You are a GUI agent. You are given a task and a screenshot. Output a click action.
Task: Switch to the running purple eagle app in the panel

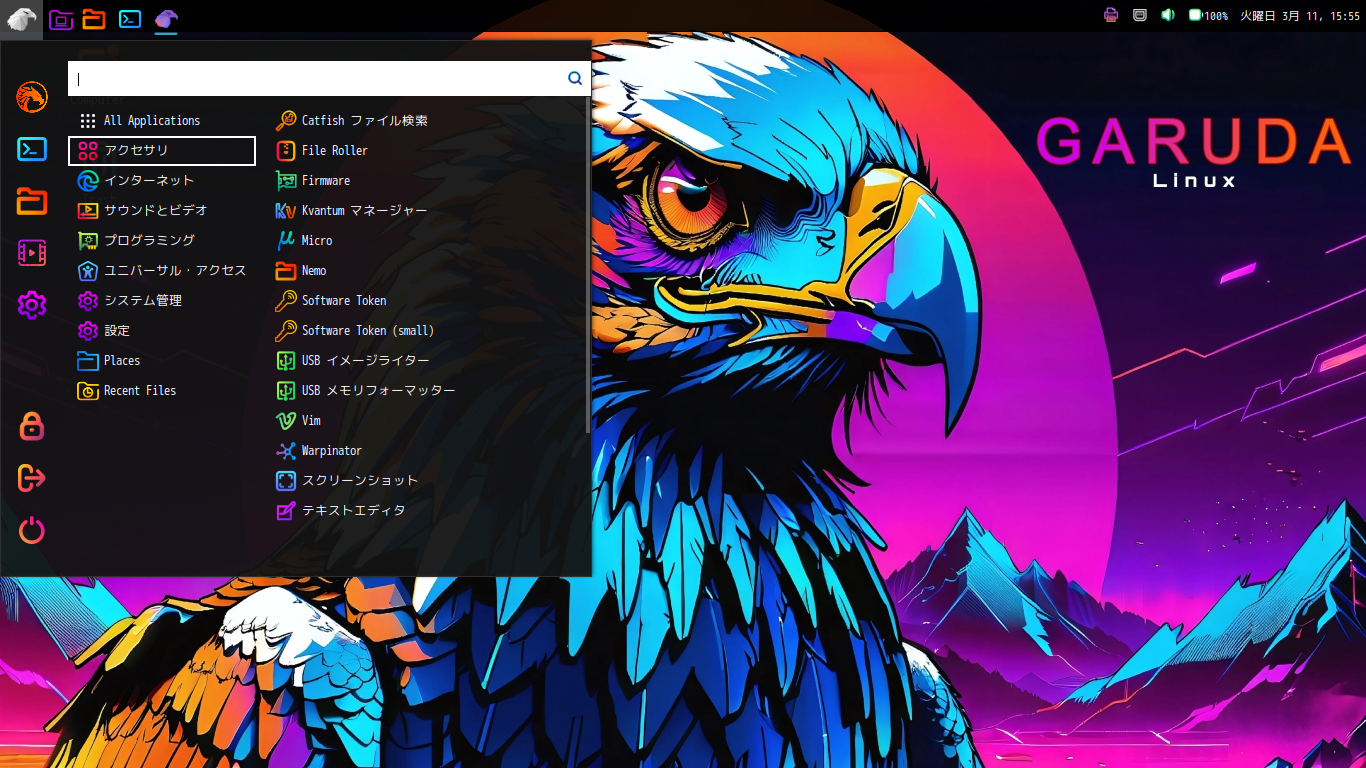point(166,18)
